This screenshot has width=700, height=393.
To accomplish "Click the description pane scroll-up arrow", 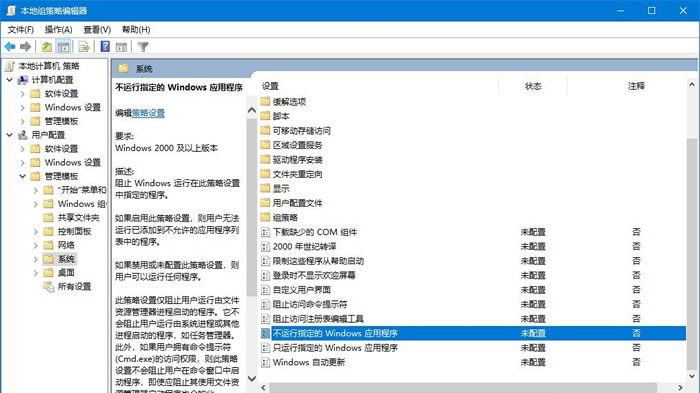I will pyautogui.click(x=252, y=109).
